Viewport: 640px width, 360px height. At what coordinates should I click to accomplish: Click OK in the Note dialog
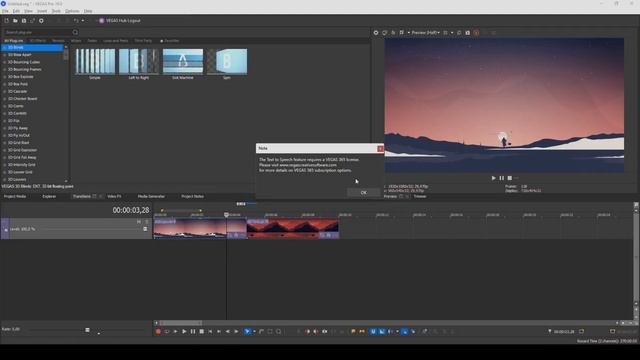[363, 193]
